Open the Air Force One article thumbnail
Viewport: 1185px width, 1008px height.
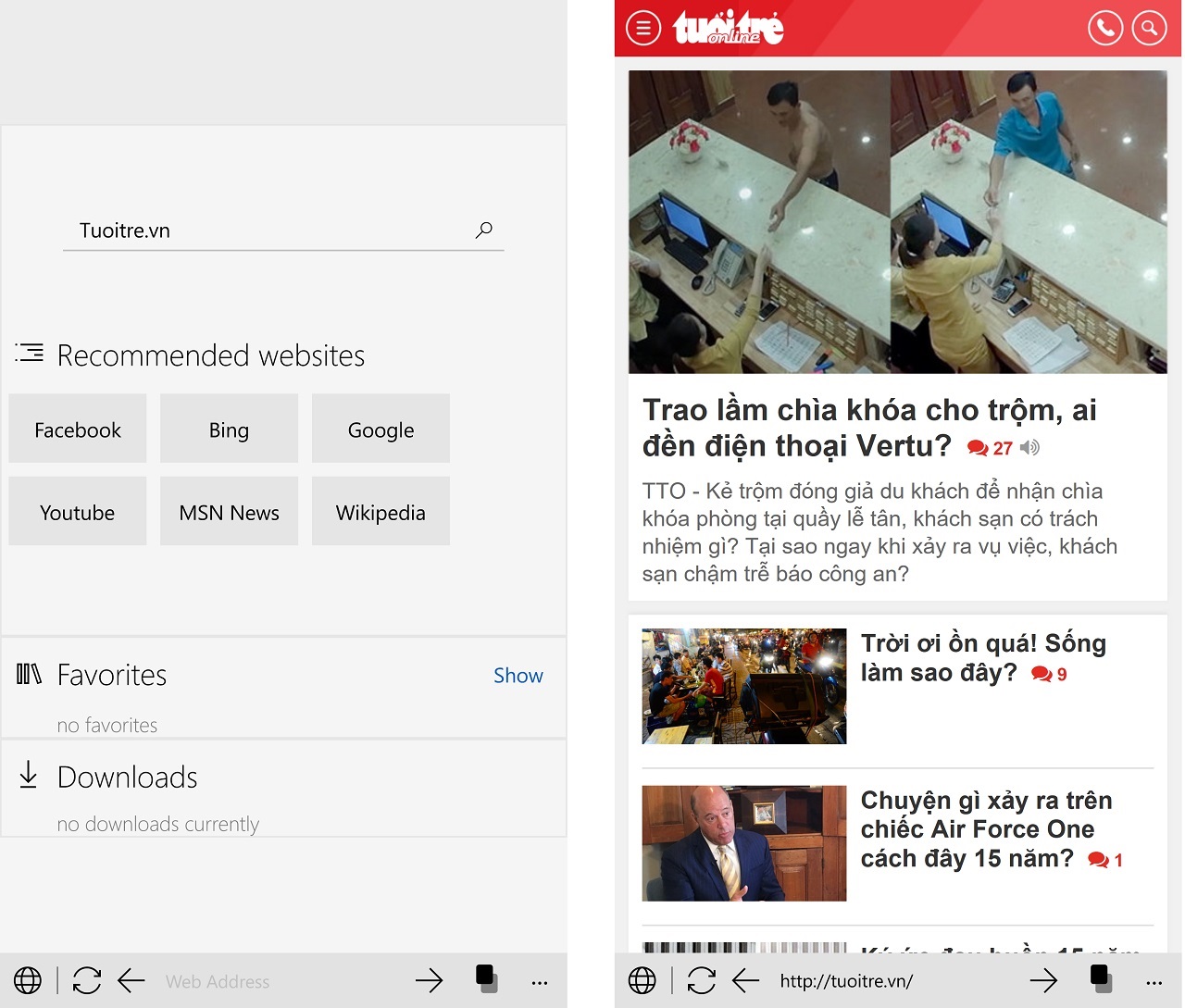(744, 843)
